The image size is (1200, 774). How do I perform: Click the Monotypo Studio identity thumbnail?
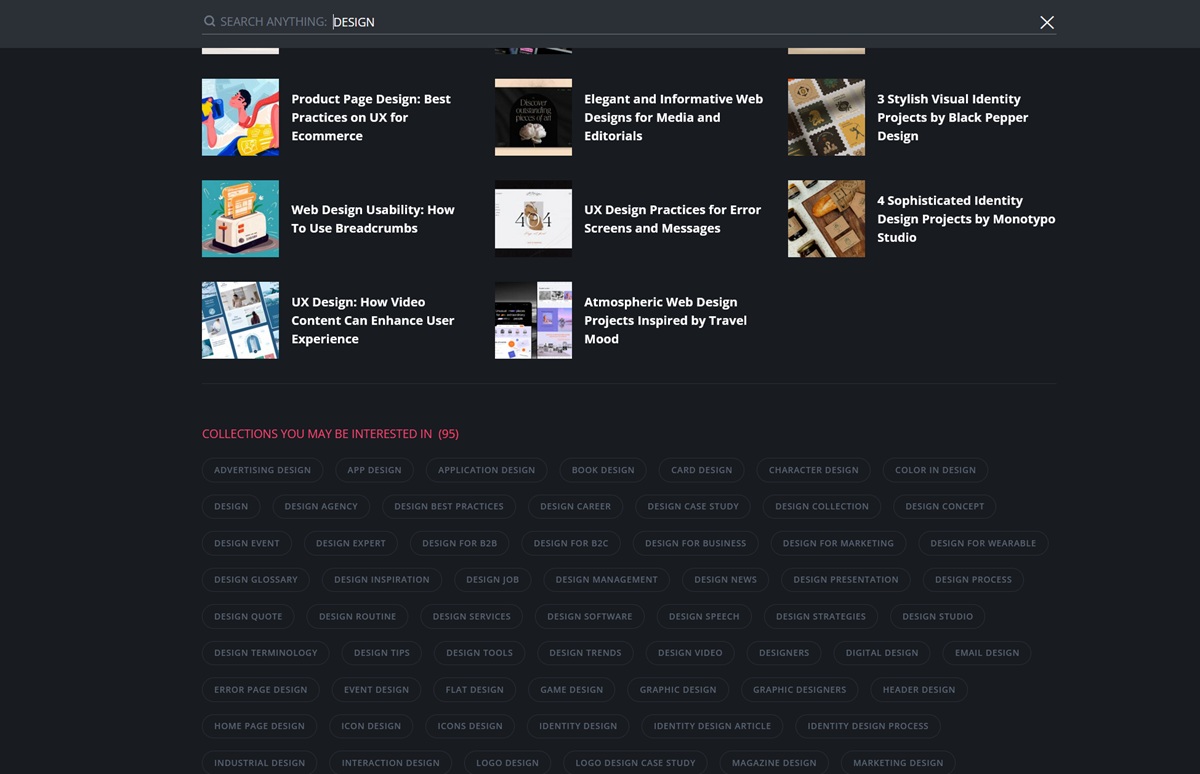(826, 219)
